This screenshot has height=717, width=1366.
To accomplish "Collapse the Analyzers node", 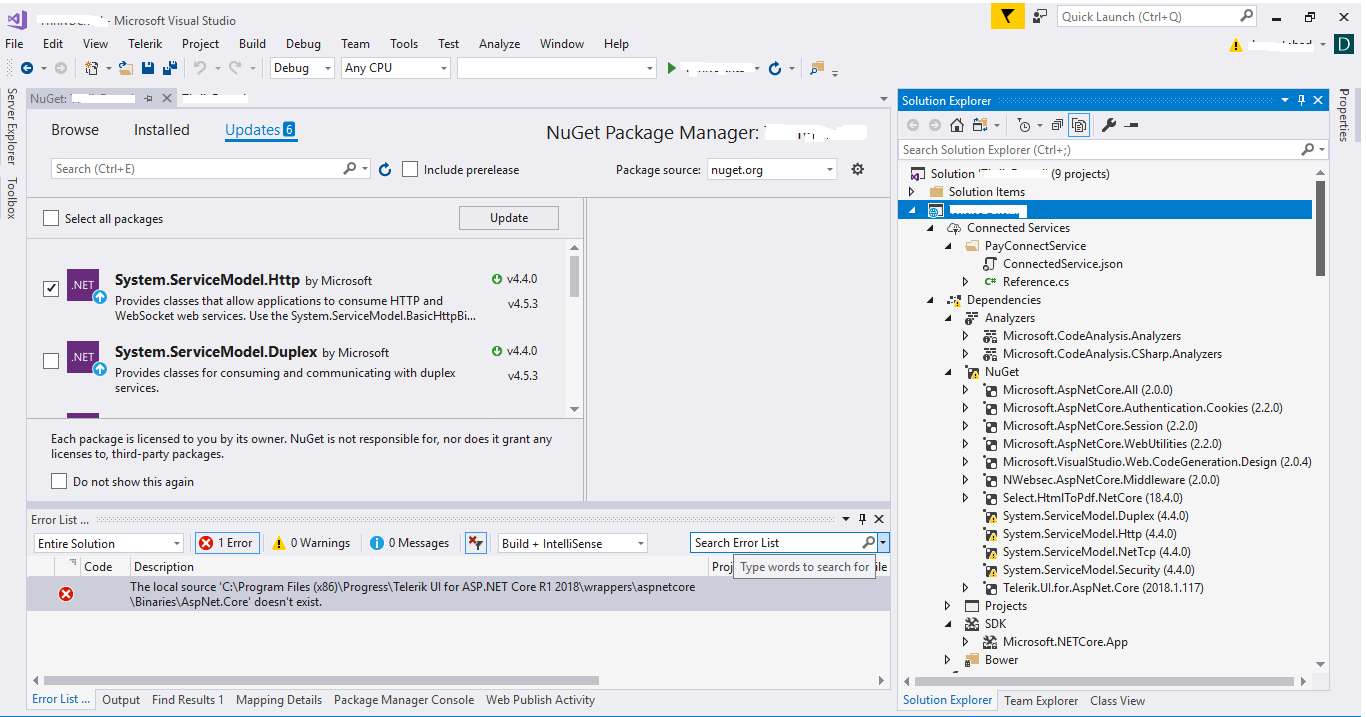I will (947, 318).
